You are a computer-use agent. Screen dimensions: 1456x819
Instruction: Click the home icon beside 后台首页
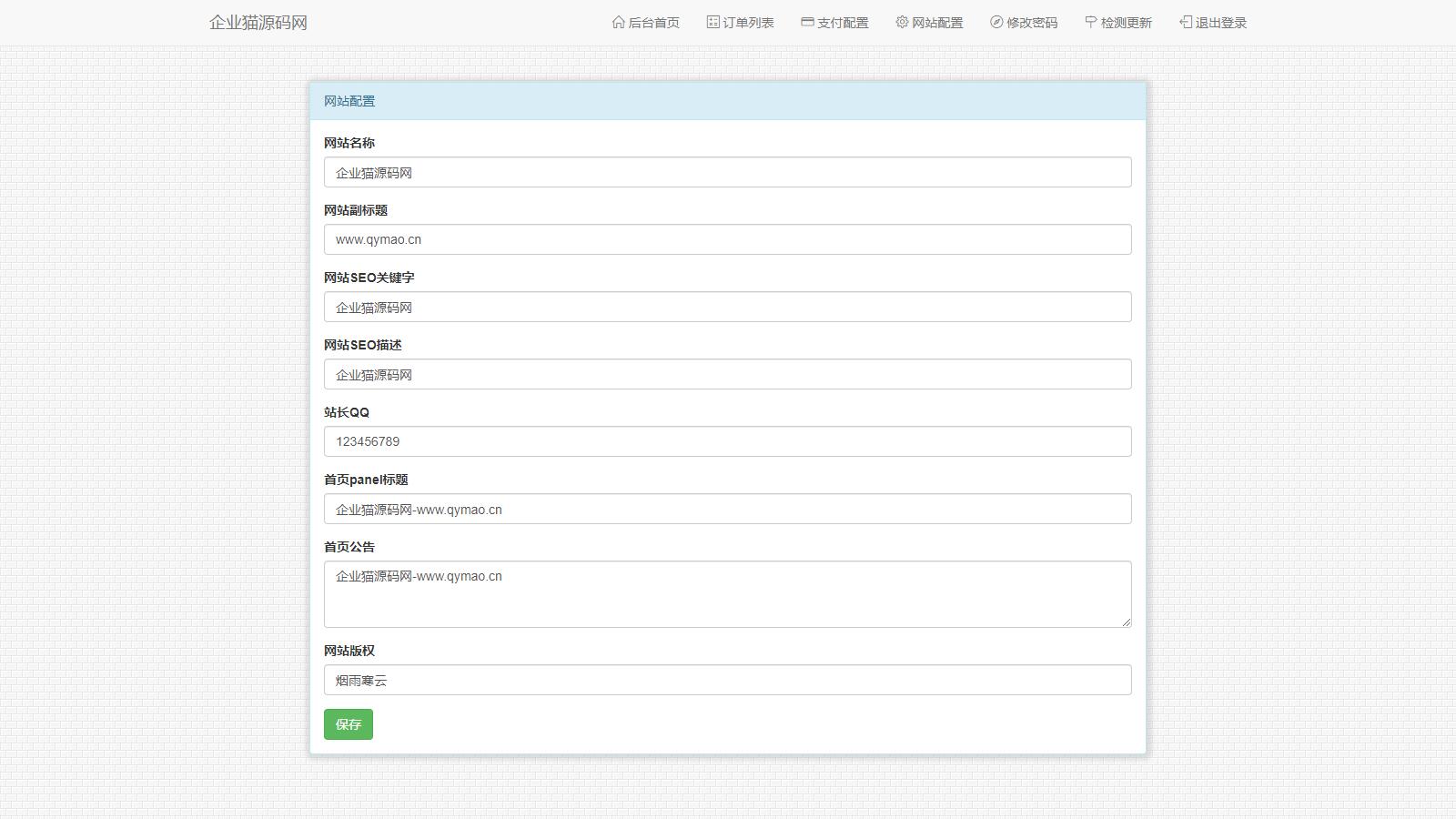(619, 22)
